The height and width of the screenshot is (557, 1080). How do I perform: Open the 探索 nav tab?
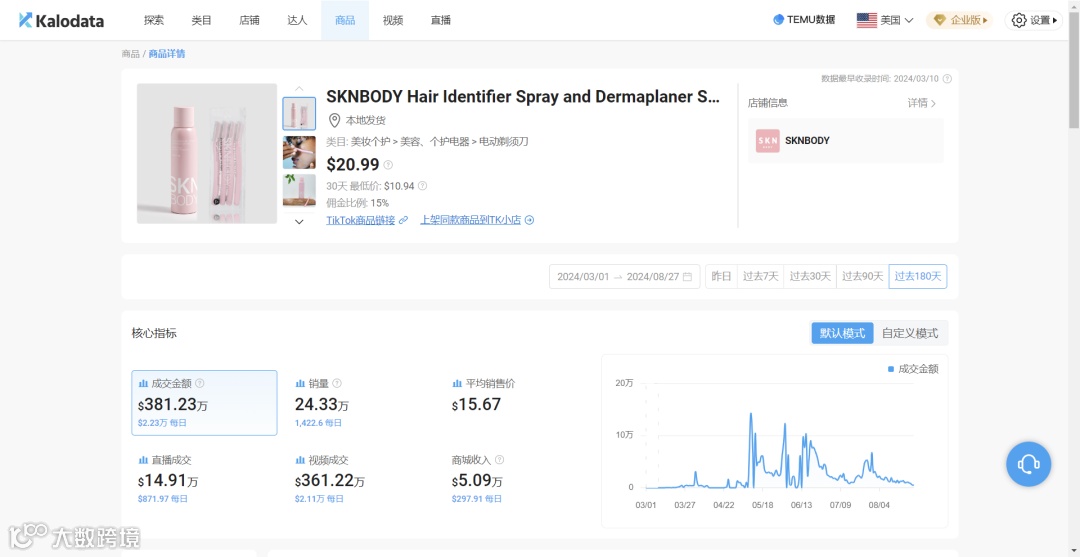click(154, 20)
